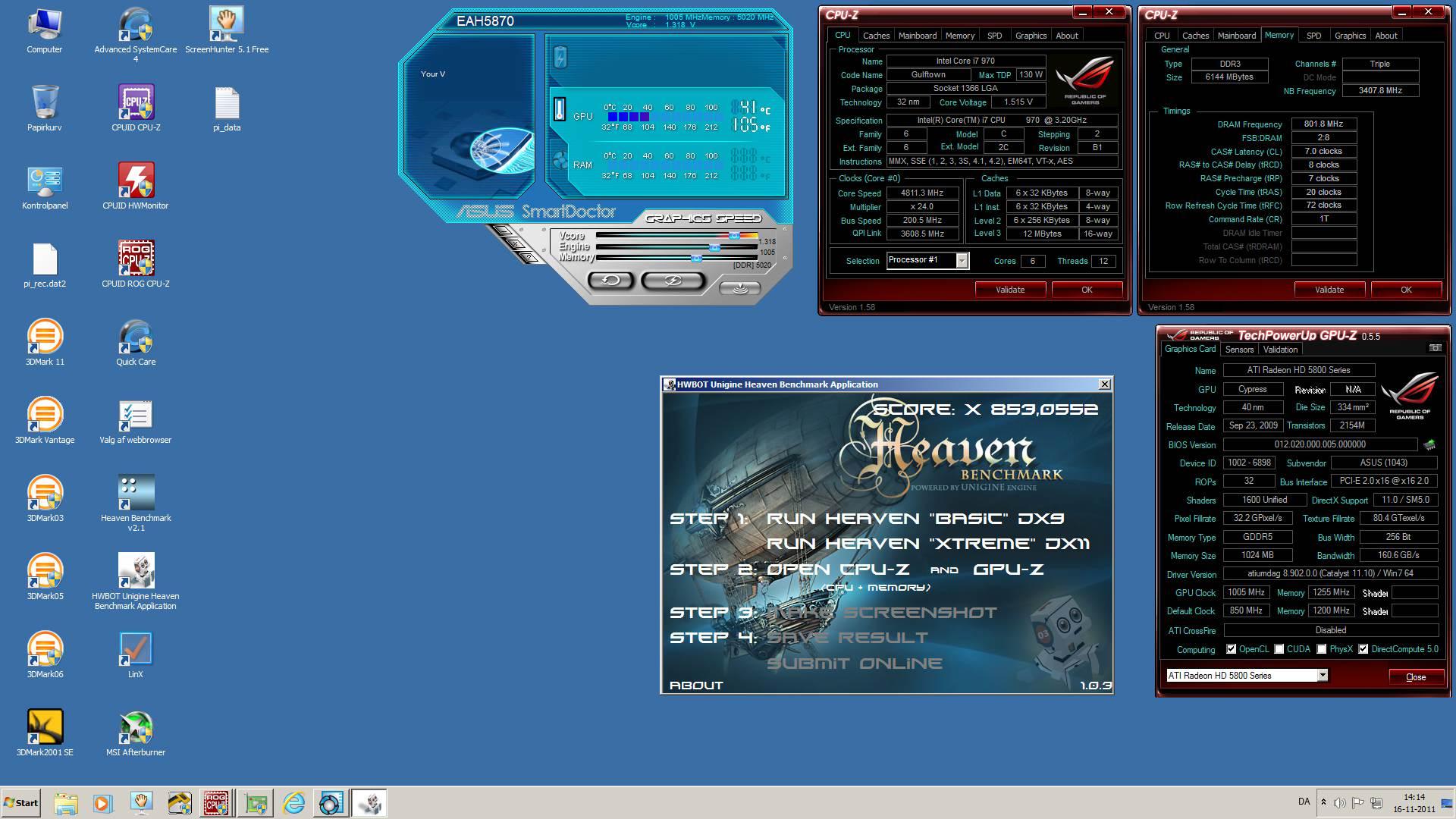Launch 3DMark05 shortcut
This screenshot has height=819, width=1456.
click(45, 578)
